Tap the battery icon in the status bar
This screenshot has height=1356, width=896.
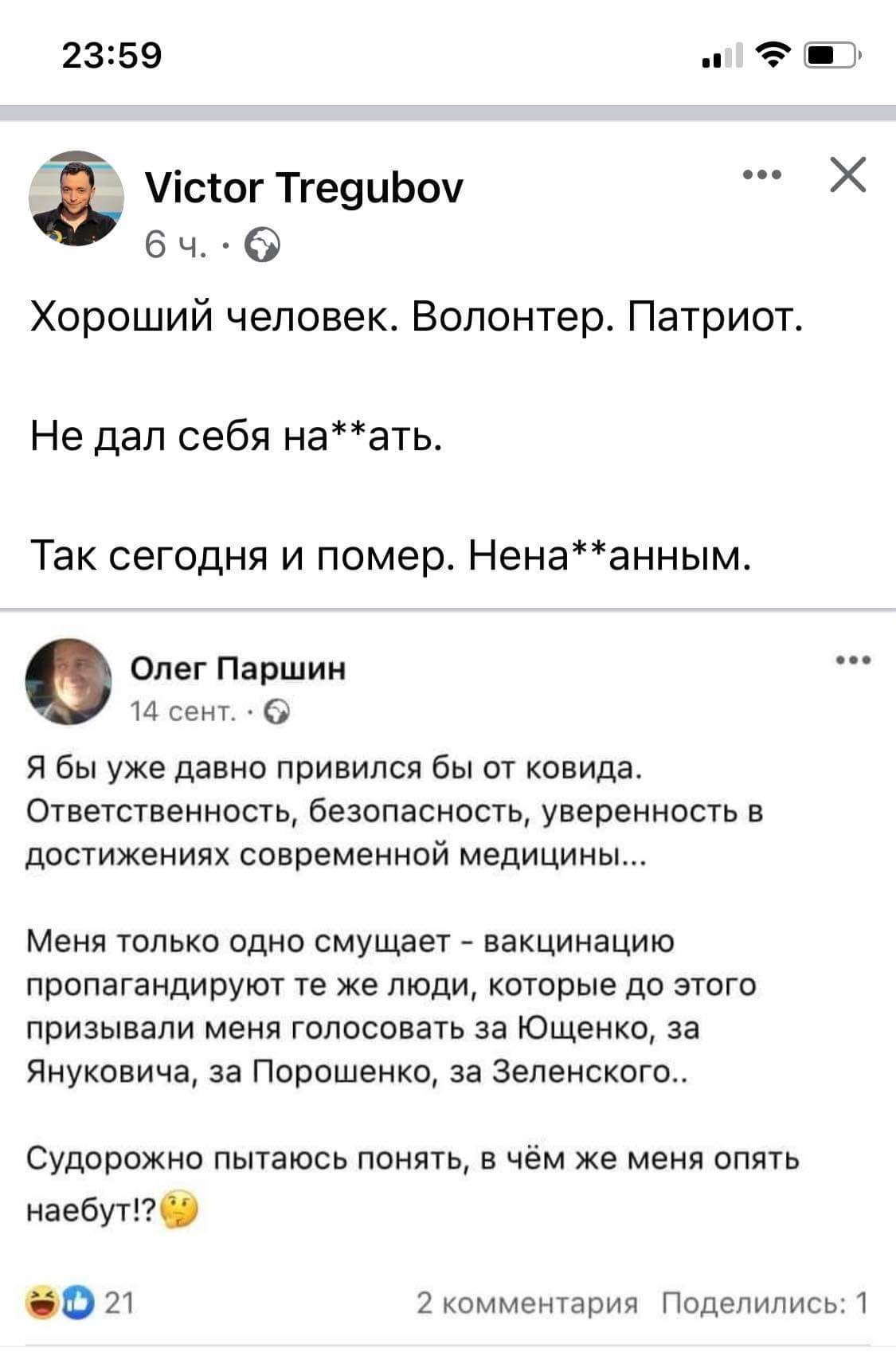click(x=831, y=56)
